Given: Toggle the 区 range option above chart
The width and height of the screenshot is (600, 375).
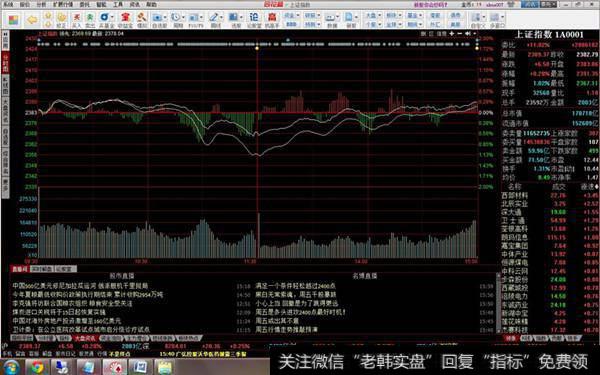Looking at the screenshot, I should point(431,34).
